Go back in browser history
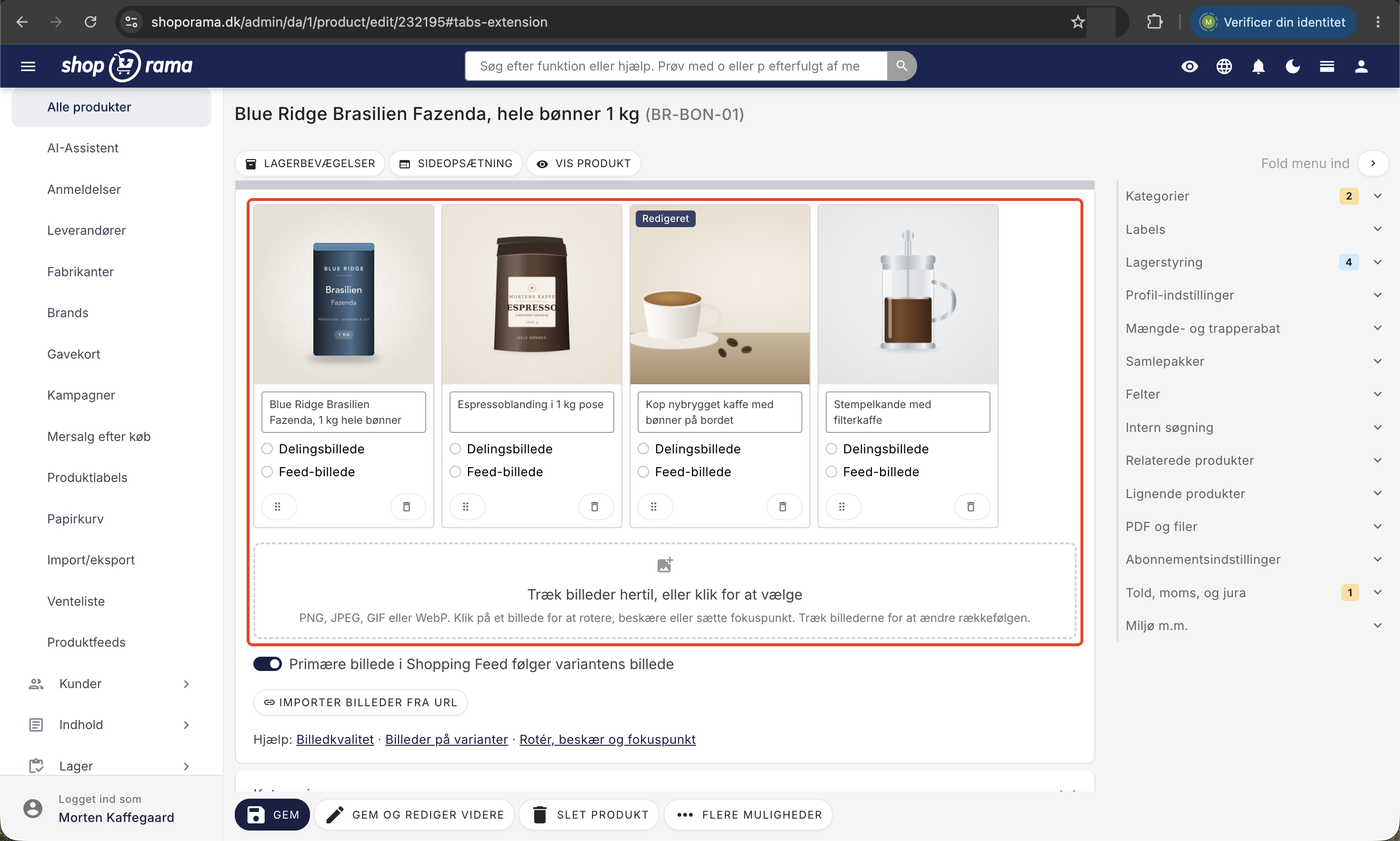The height and width of the screenshot is (841, 1400). tap(22, 21)
